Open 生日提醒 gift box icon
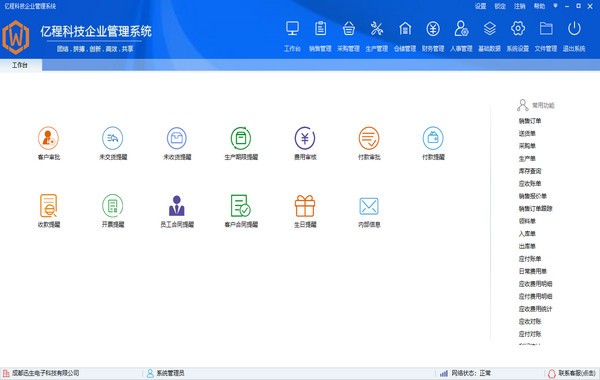The width and height of the screenshot is (600, 380). pos(305,206)
